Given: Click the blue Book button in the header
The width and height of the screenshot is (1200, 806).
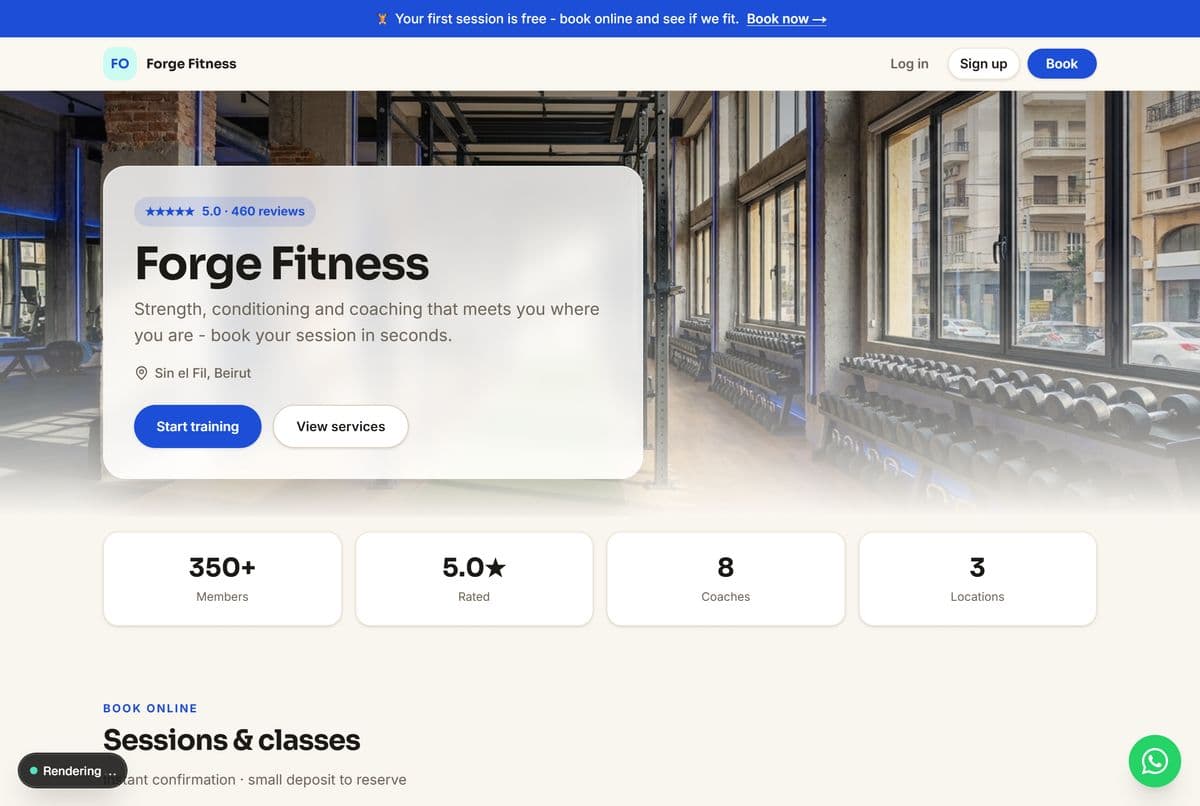Looking at the screenshot, I should point(1062,63).
